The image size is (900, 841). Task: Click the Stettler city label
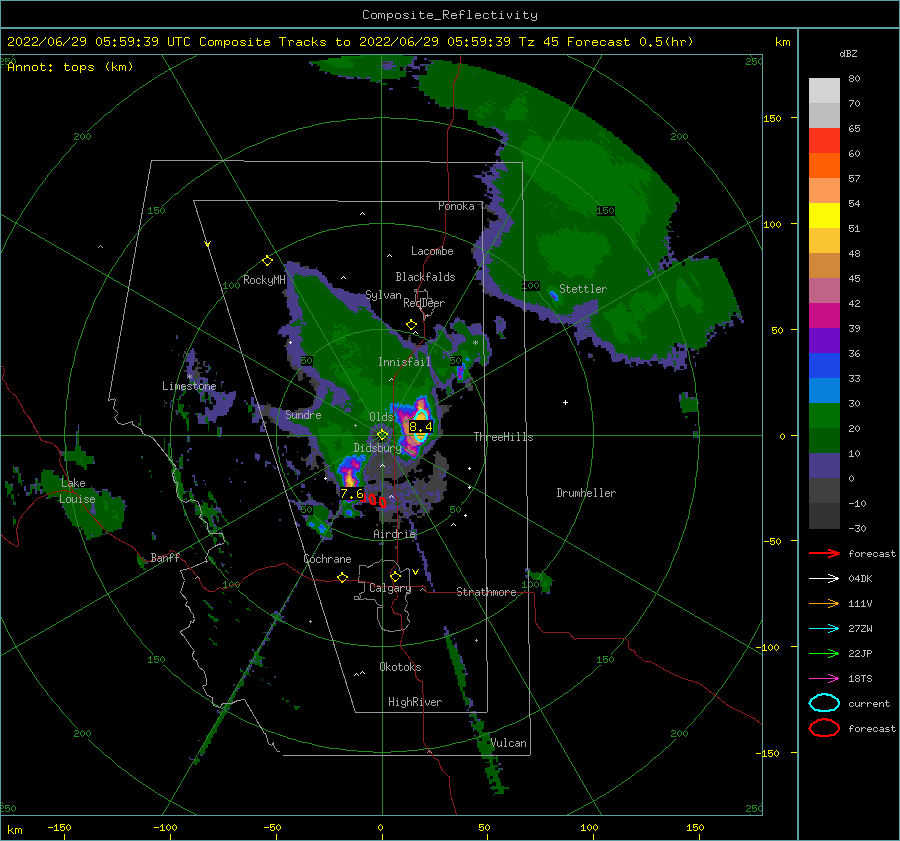click(583, 289)
